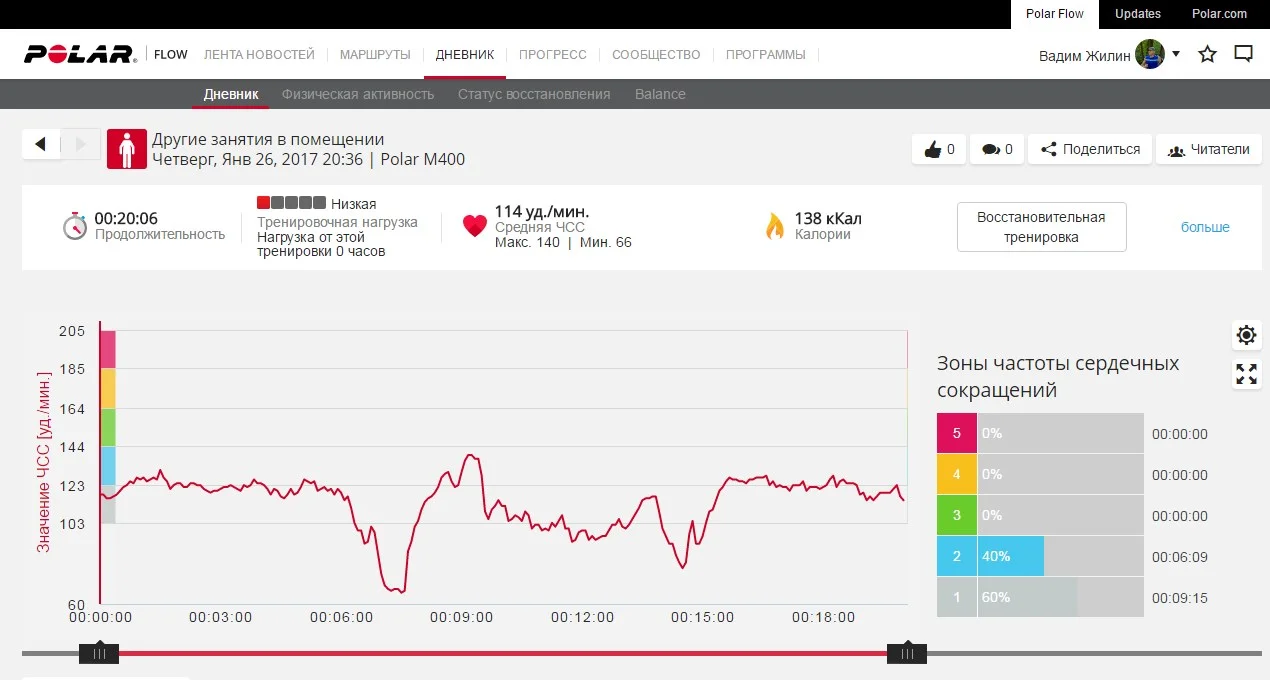Viewport: 1270px width, 680px height.
Task: Click the Polar logo
Action: 81,55
